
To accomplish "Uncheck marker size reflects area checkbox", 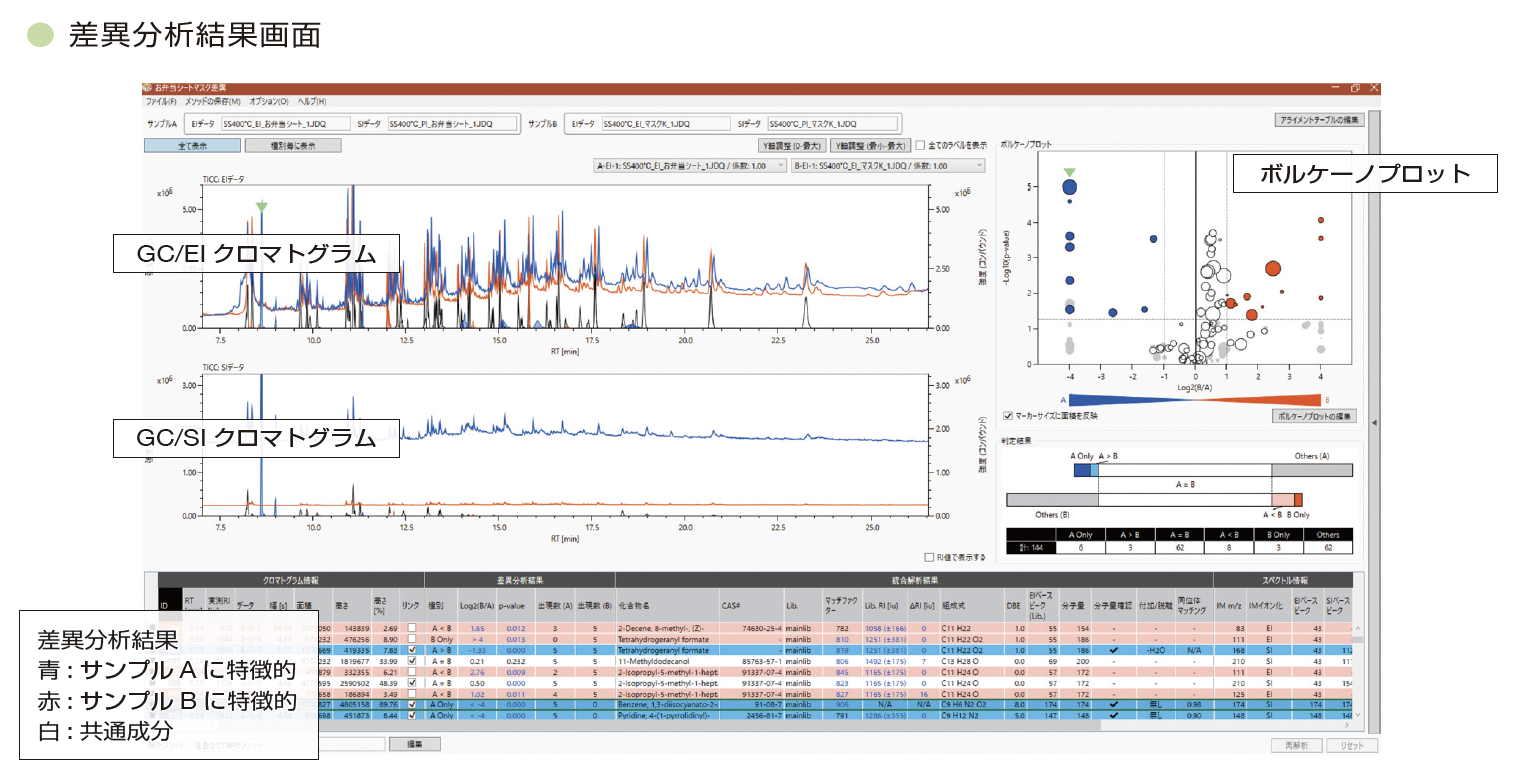I will [1007, 416].
